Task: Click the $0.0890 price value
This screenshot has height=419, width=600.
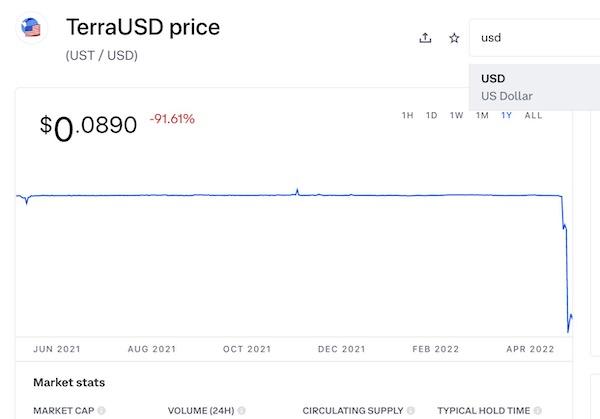Action: coord(88,127)
